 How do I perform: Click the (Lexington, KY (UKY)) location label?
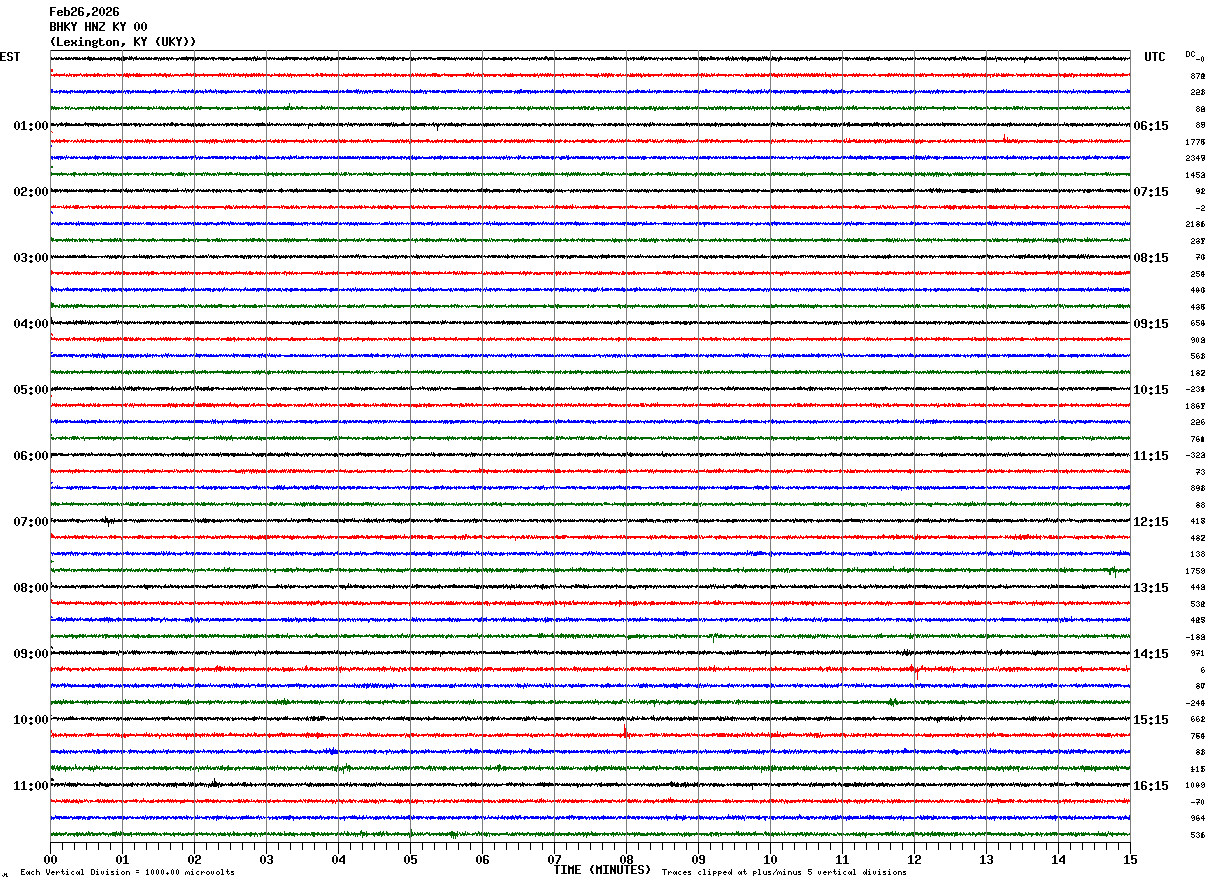click(123, 42)
